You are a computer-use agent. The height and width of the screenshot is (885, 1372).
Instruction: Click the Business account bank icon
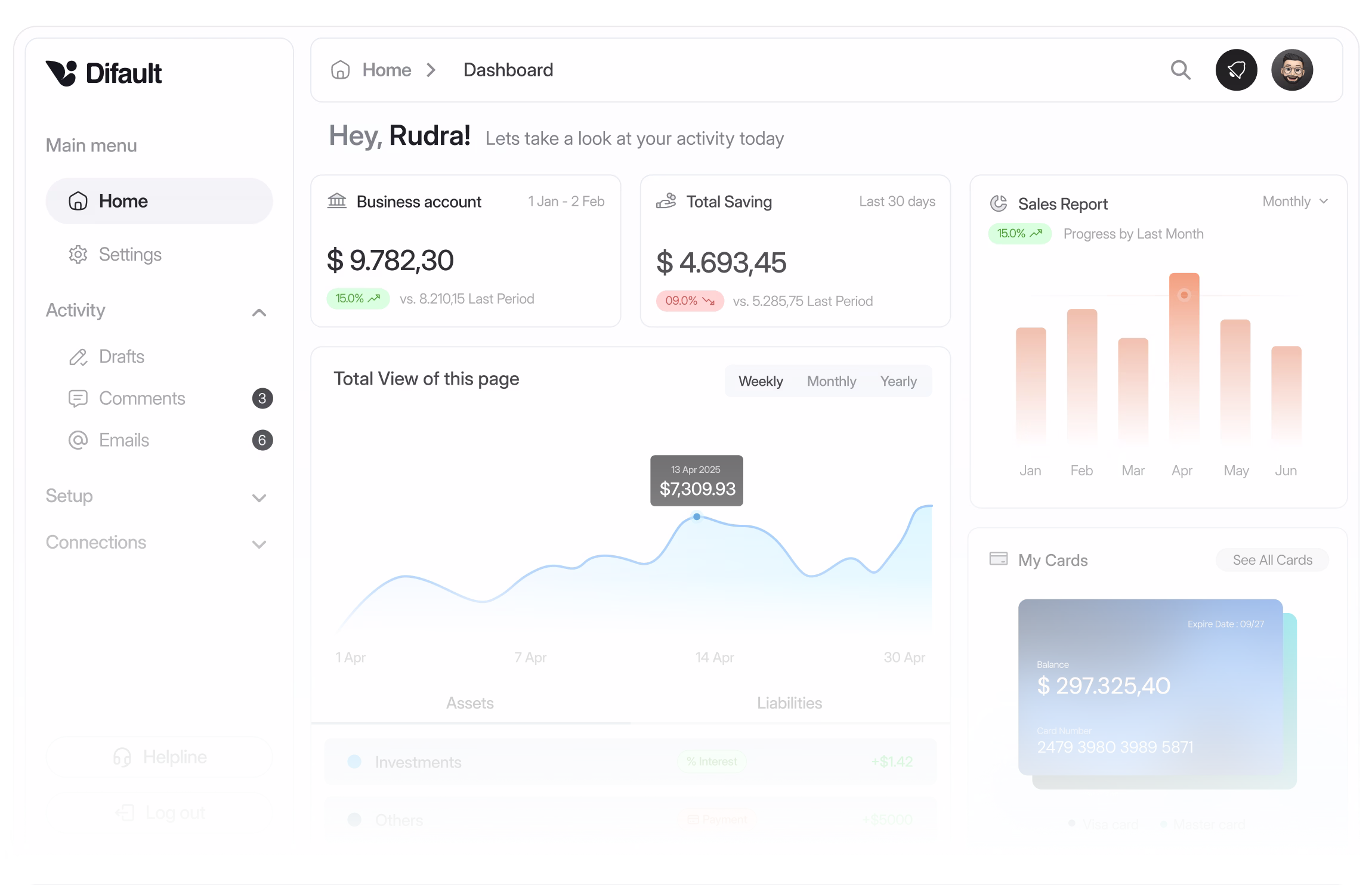tap(337, 201)
